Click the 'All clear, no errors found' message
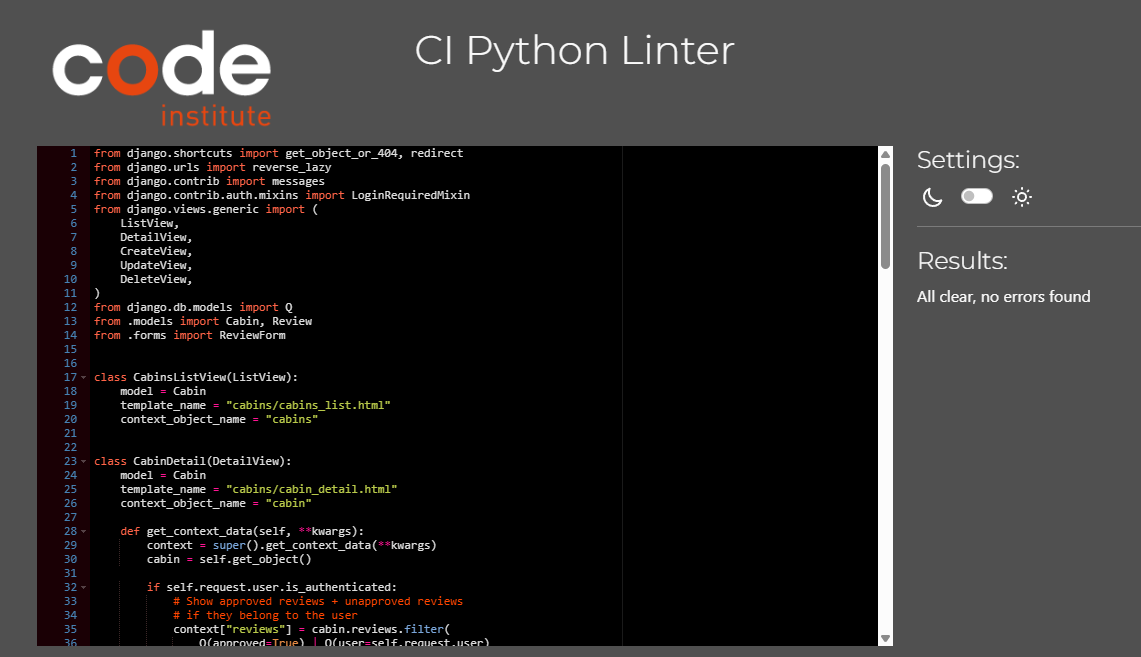Screen dimensions: 1141x657 1003,297
